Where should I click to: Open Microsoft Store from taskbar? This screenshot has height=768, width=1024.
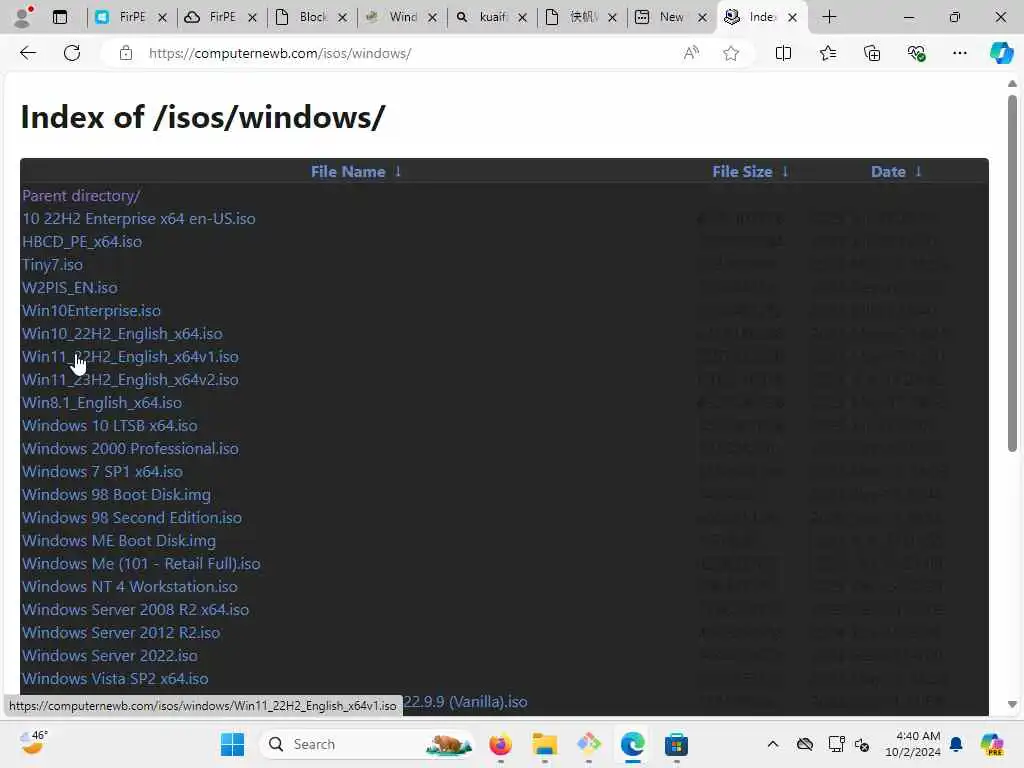676,744
